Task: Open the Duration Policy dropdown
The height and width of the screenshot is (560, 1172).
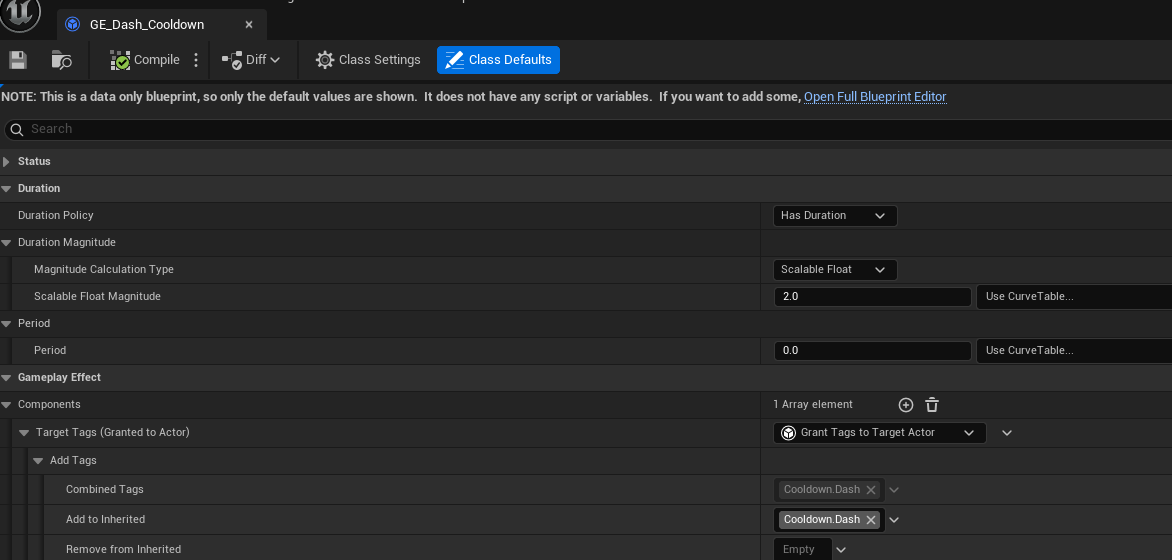Action: [x=835, y=216]
